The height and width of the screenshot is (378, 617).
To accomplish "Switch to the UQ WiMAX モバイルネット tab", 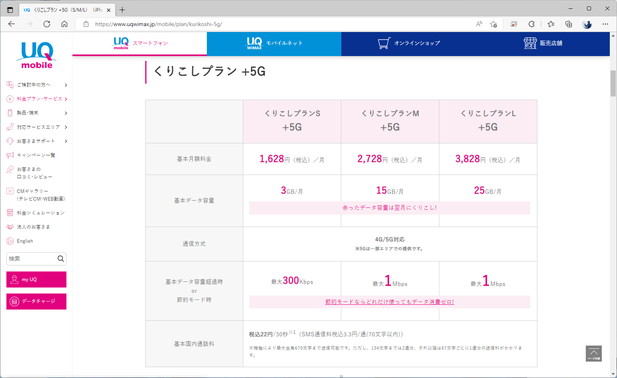I will pyautogui.click(x=274, y=43).
